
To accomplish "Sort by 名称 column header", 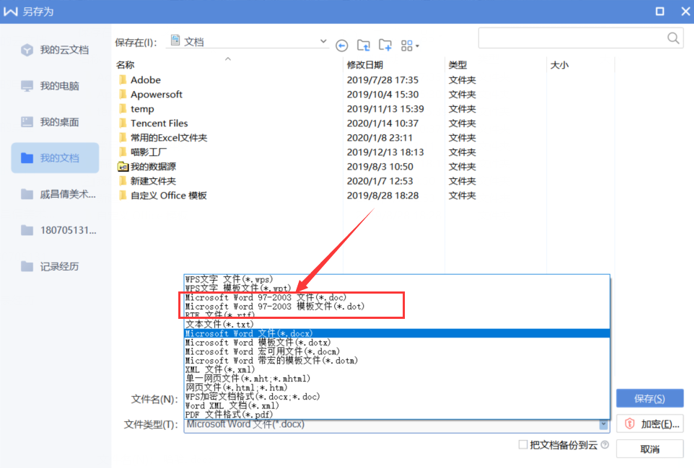I will click(125, 65).
